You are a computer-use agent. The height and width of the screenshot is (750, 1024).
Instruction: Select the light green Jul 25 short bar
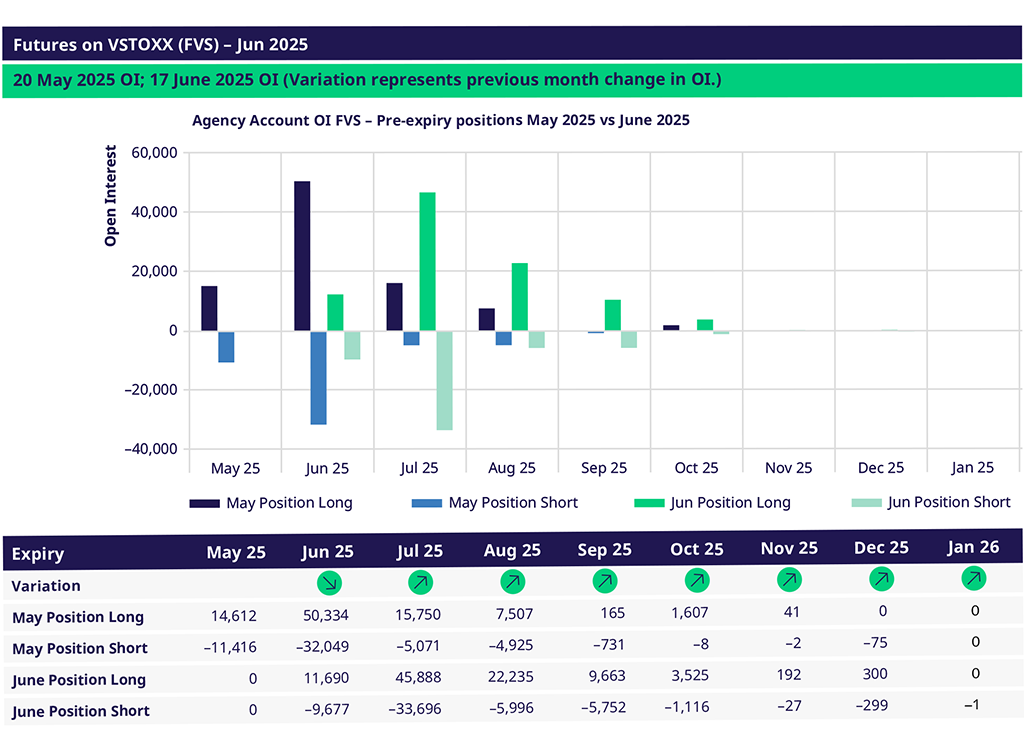pos(444,380)
